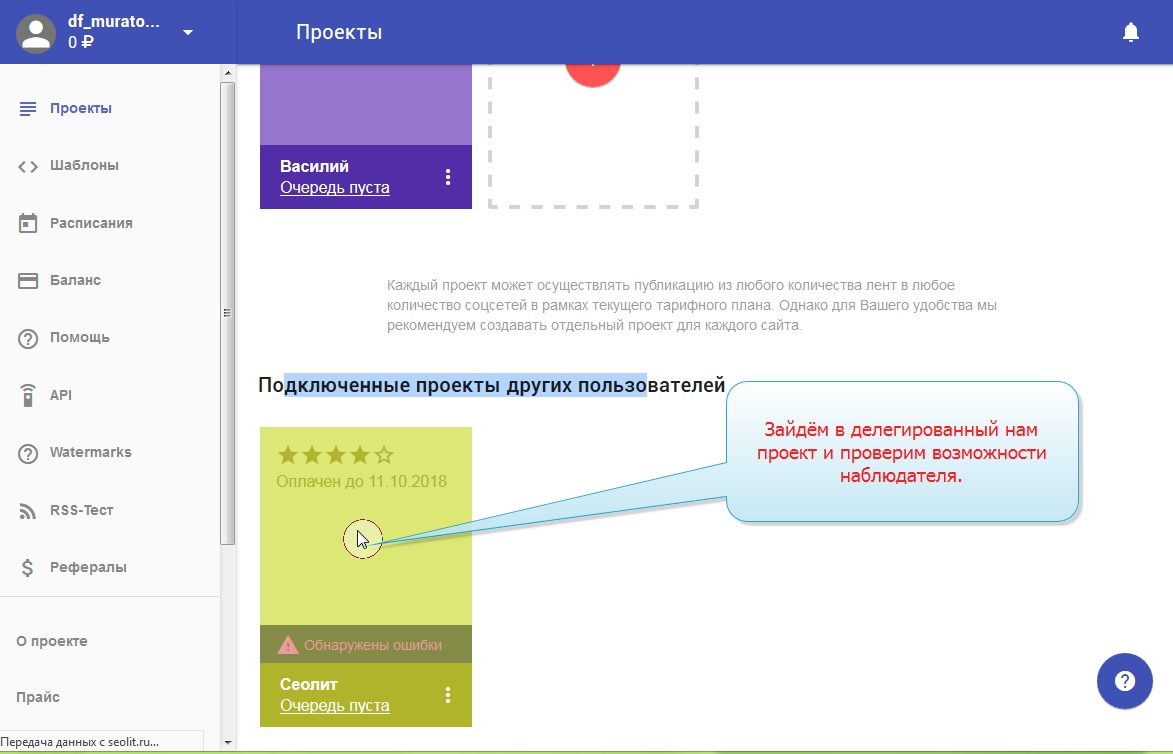Click the API remote icon

coord(28,396)
